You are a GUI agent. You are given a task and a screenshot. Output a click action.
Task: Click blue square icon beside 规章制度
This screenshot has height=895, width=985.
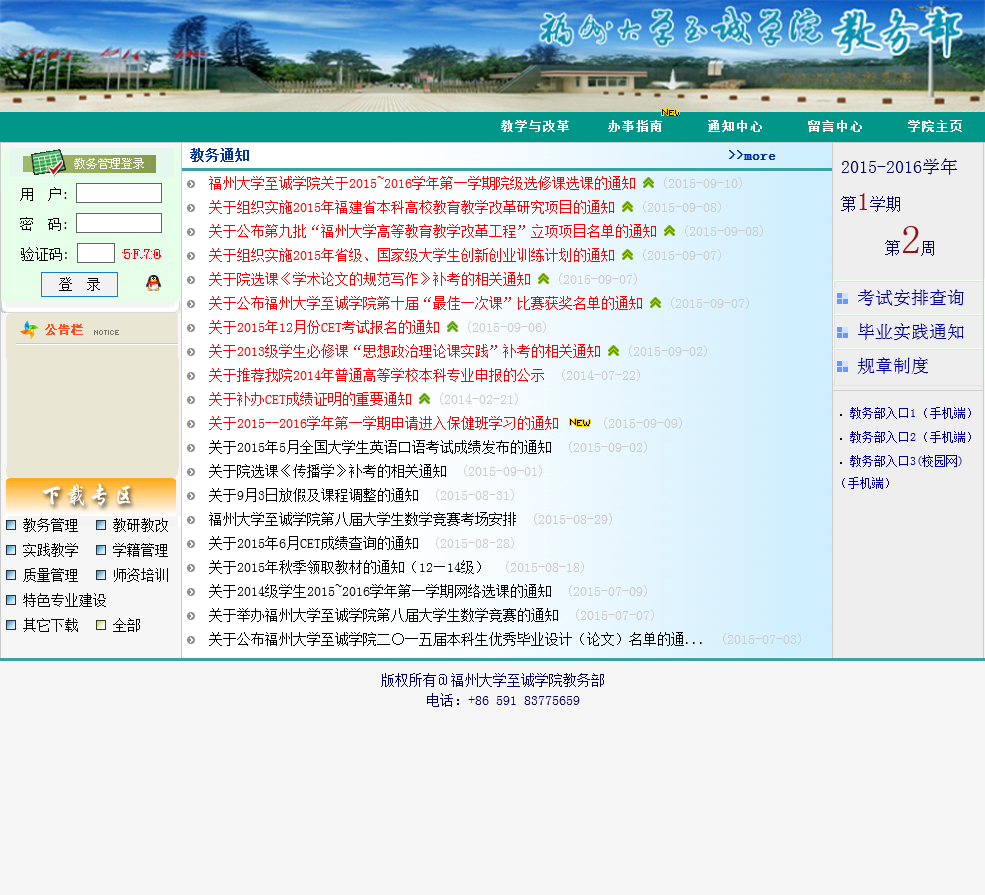pyautogui.click(x=842, y=367)
